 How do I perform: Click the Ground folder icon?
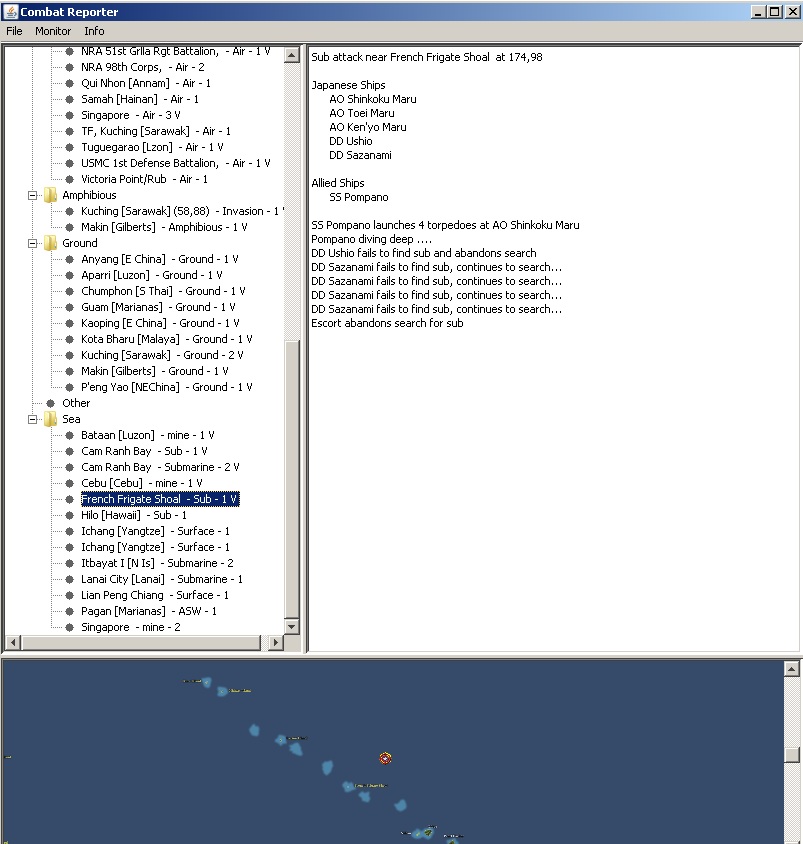(51, 243)
